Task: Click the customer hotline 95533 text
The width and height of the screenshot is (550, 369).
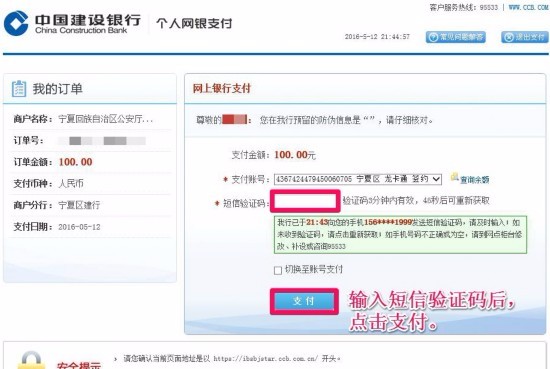Action: (x=464, y=7)
